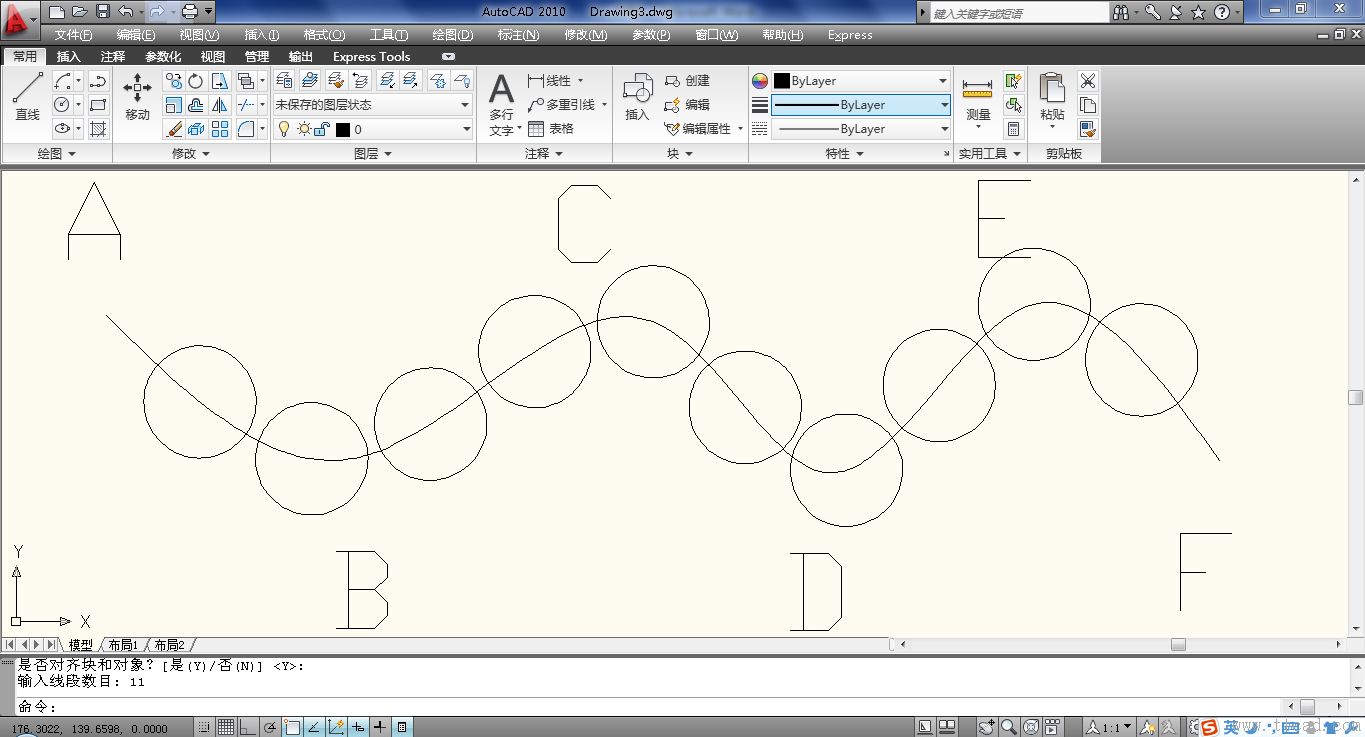1365x737 pixels.
Task: Toggle Snap Mode in status bar
Action: click(205, 727)
